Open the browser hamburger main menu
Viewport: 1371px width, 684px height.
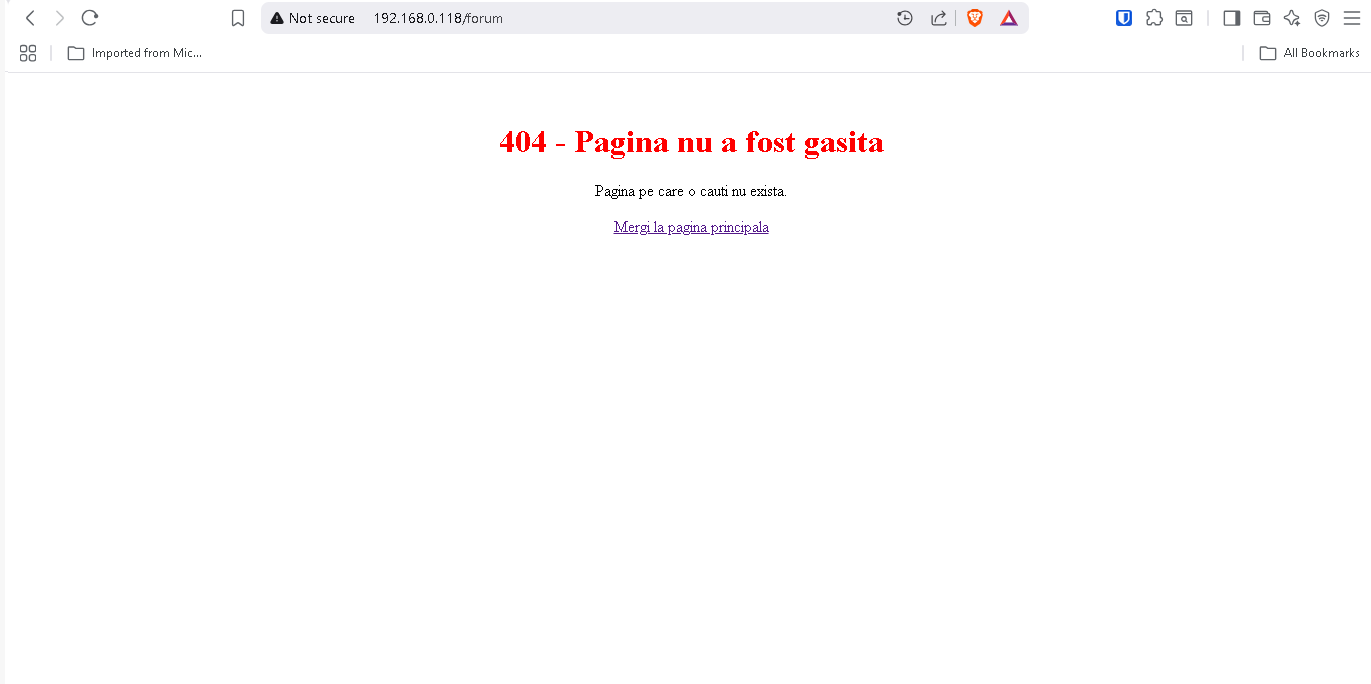click(1352, 18)
